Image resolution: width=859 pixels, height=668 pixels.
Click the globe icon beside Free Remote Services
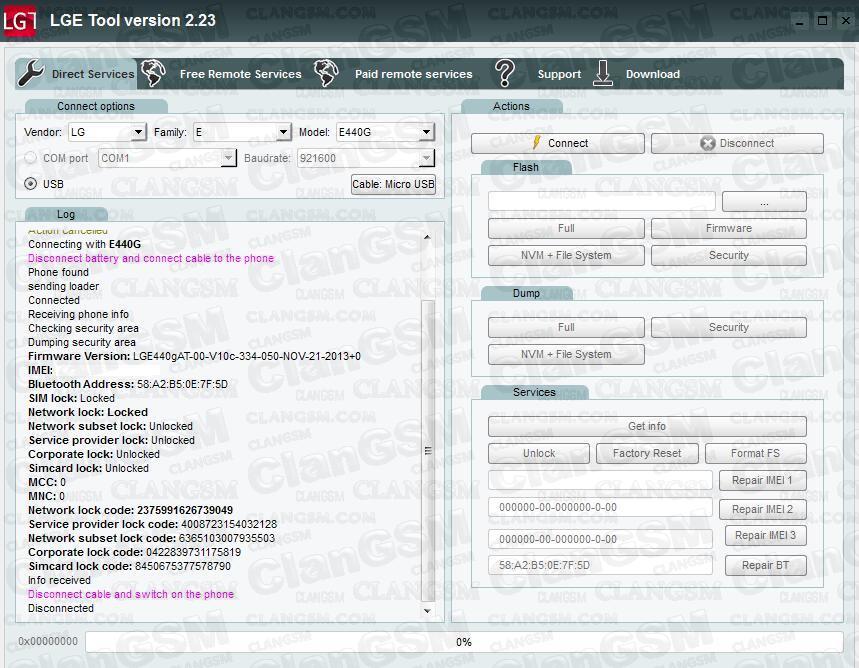point(153,73)
